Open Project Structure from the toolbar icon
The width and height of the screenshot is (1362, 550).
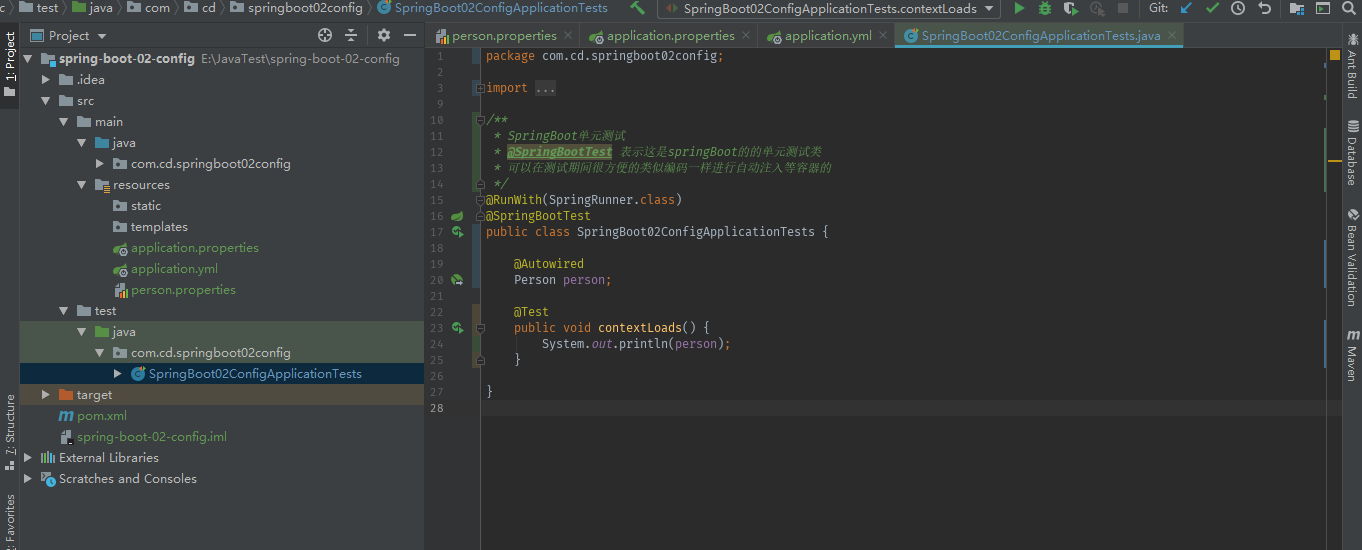[1297, 8]
